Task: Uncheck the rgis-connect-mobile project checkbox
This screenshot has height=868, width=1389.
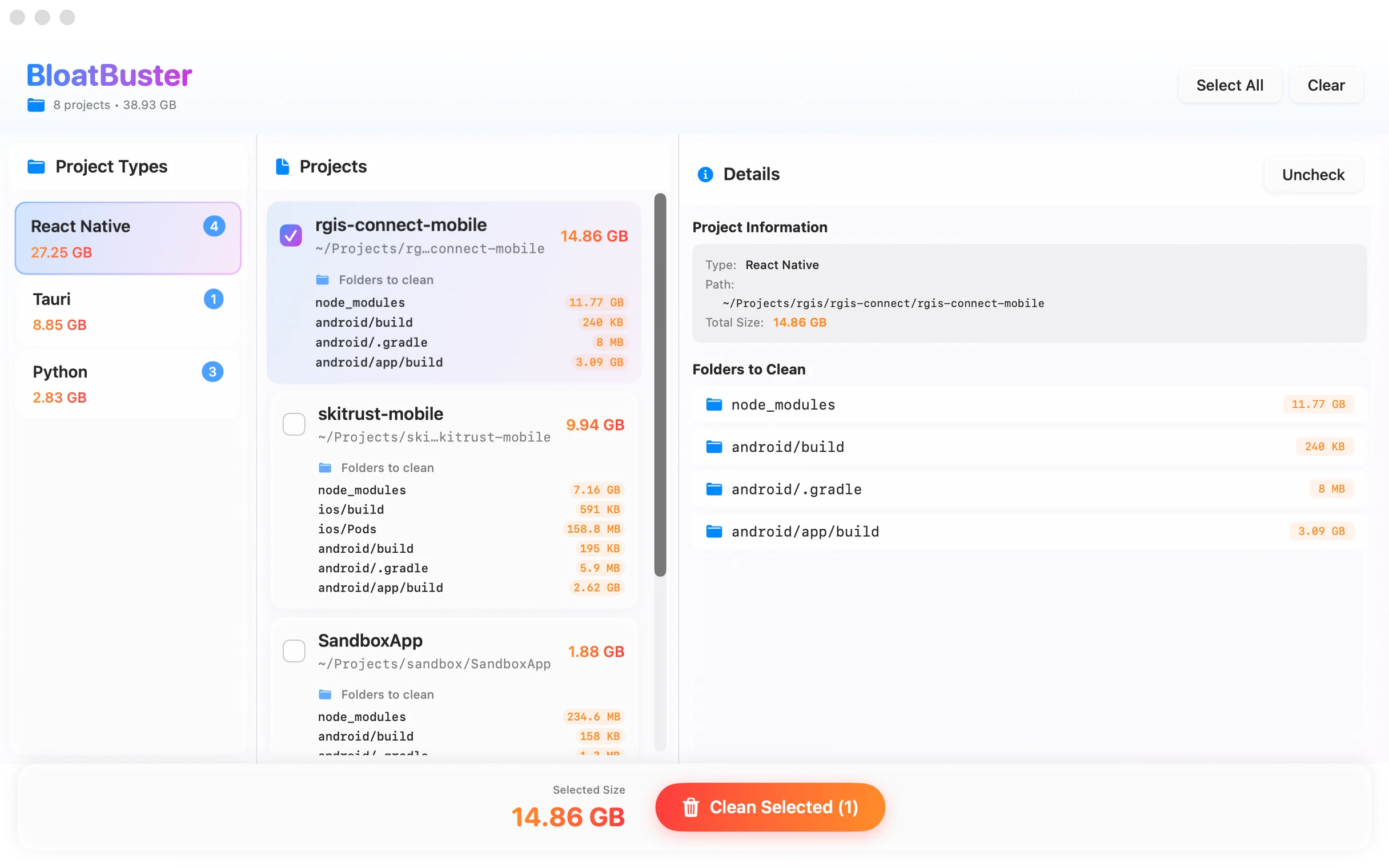Action: coord(291,235)
